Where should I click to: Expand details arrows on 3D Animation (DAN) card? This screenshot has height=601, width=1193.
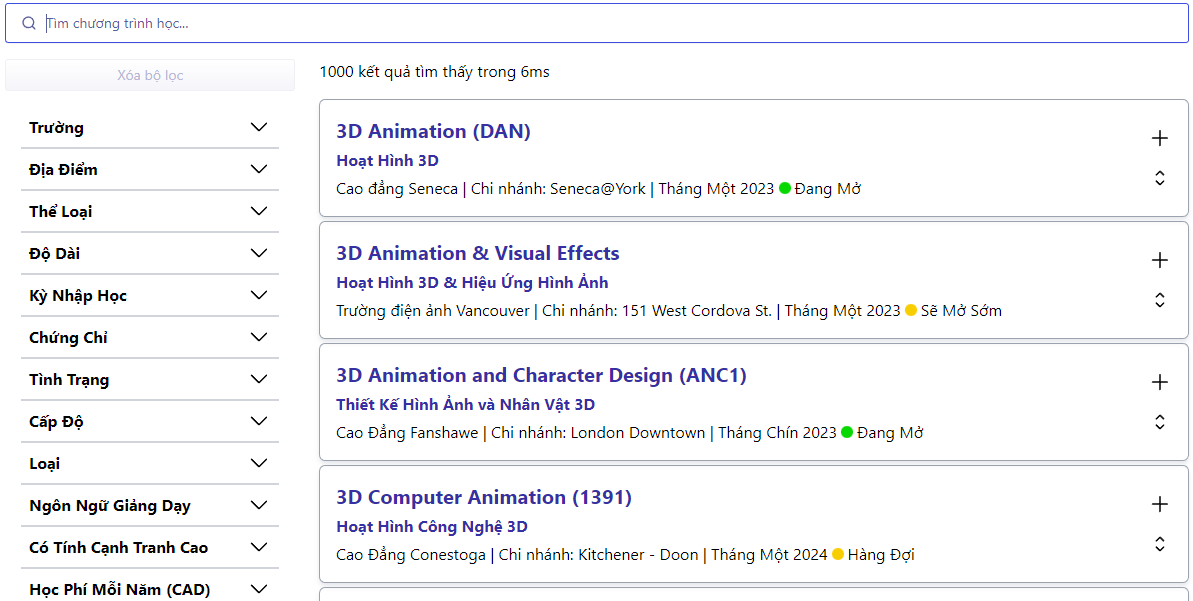point(1160,178)
